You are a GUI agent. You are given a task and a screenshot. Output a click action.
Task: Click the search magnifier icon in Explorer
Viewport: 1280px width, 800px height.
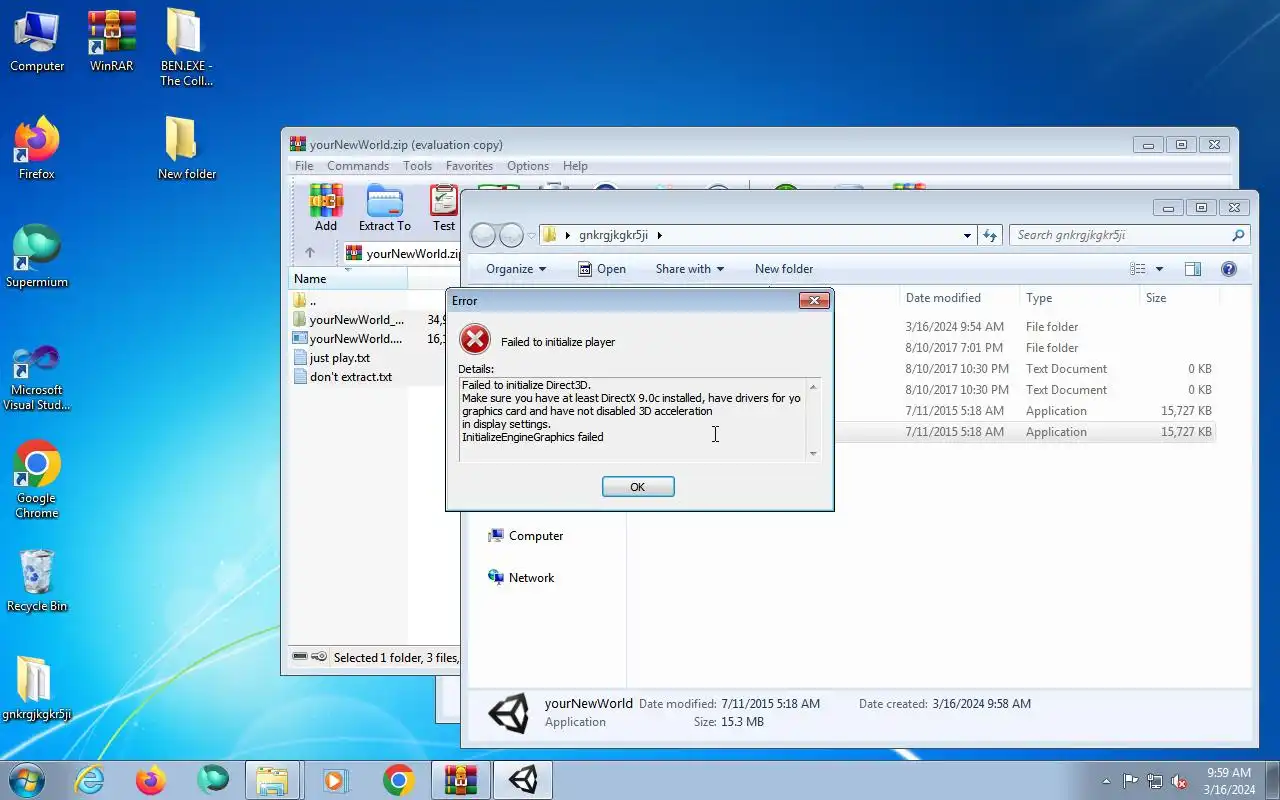pyautogui.click(x=1238, y=236)
